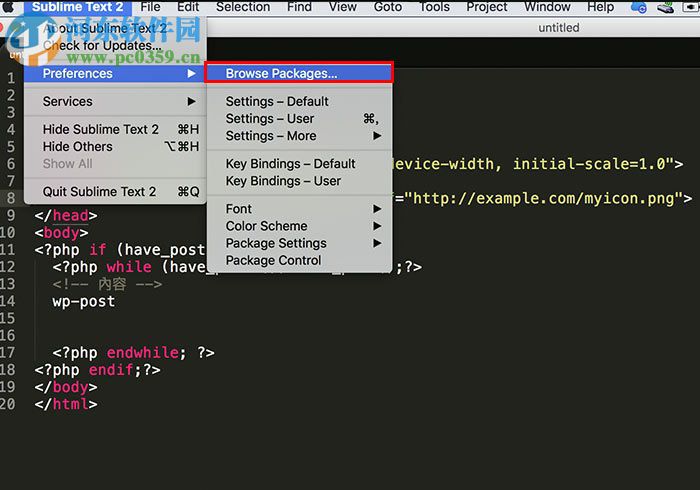
Task: Choose Check for Updates menu item
Action: pyautogui.click(x=102, y=46)
